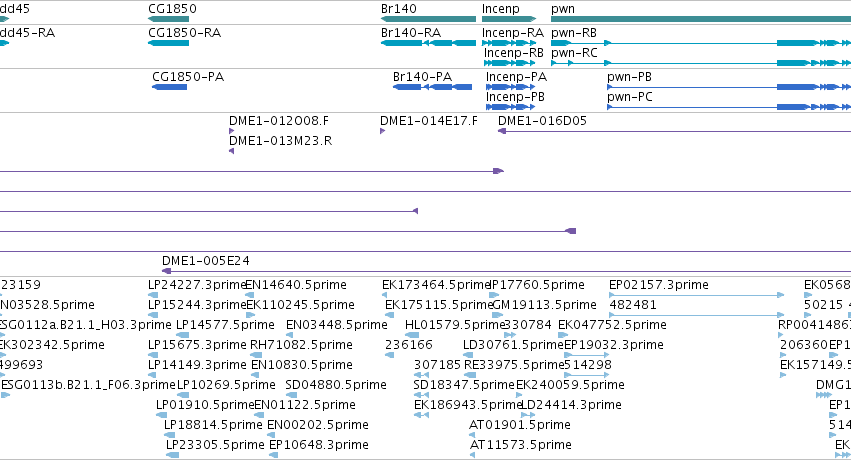851x460 pixels.
Task: Select protein label pwn-PB
Action: pyautogui.click(x=629, y=76)
